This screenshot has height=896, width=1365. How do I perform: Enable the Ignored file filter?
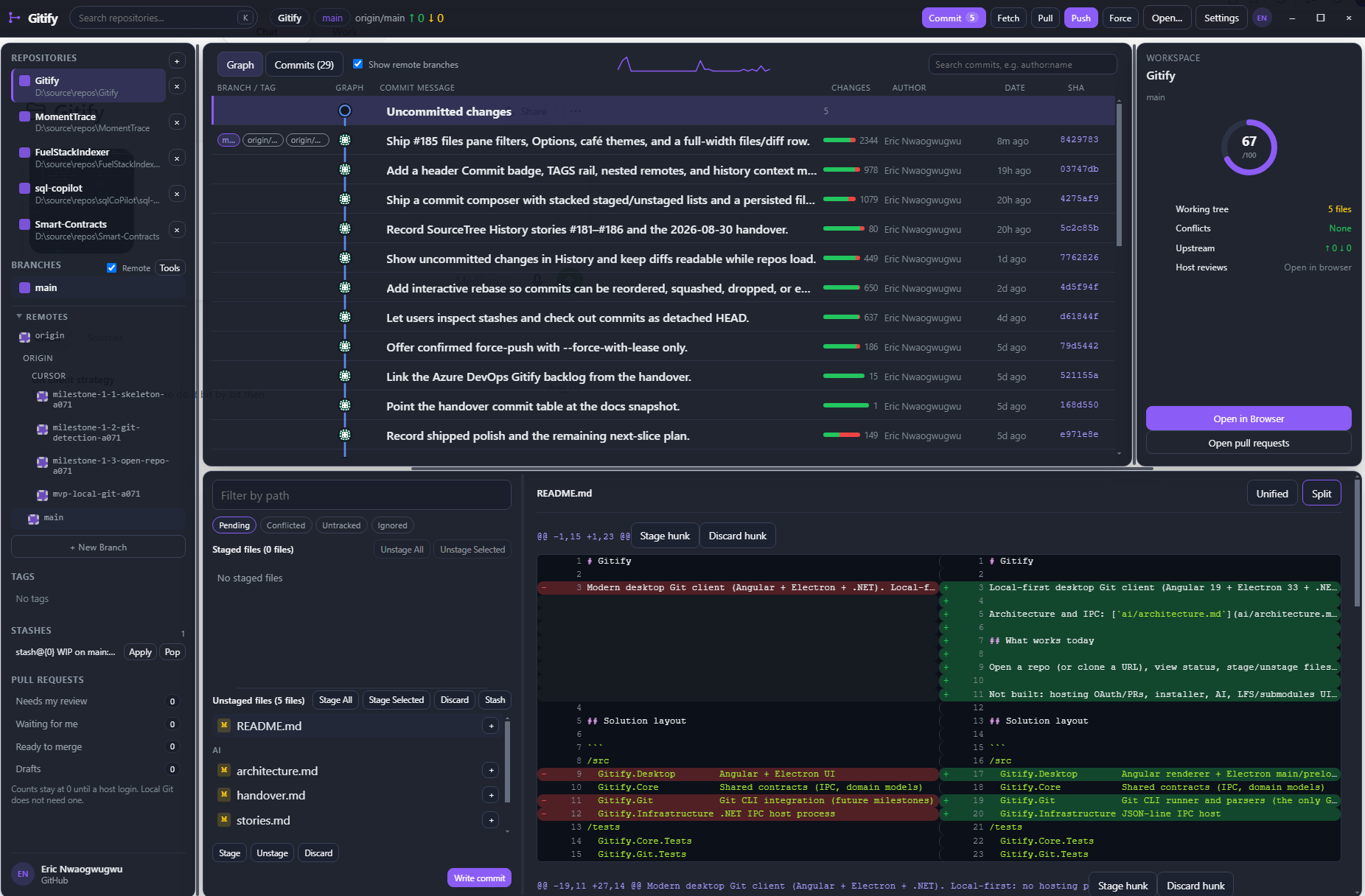point(392,525)
